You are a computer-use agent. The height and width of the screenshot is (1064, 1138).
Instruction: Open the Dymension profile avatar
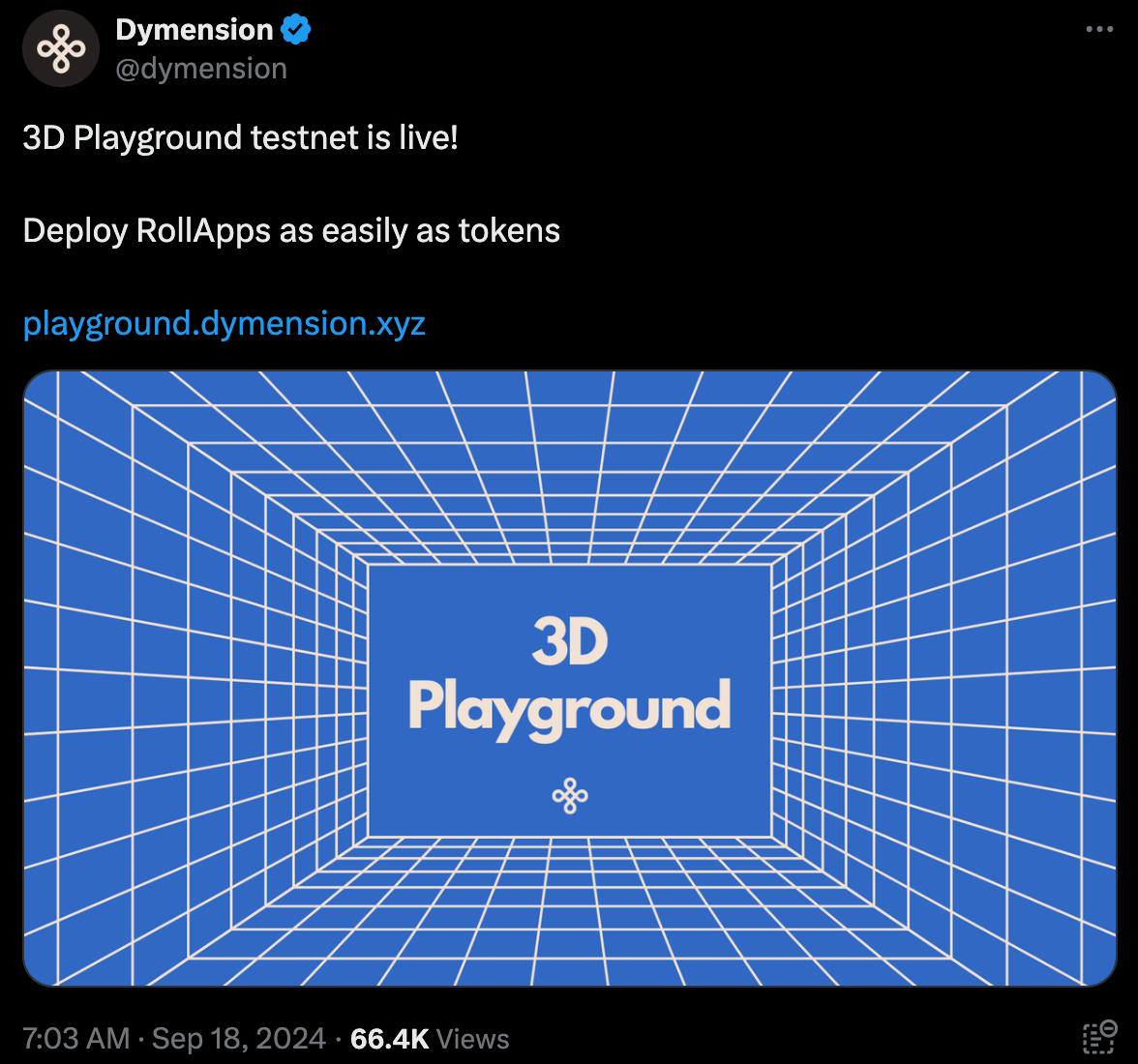tap(61, 48)
